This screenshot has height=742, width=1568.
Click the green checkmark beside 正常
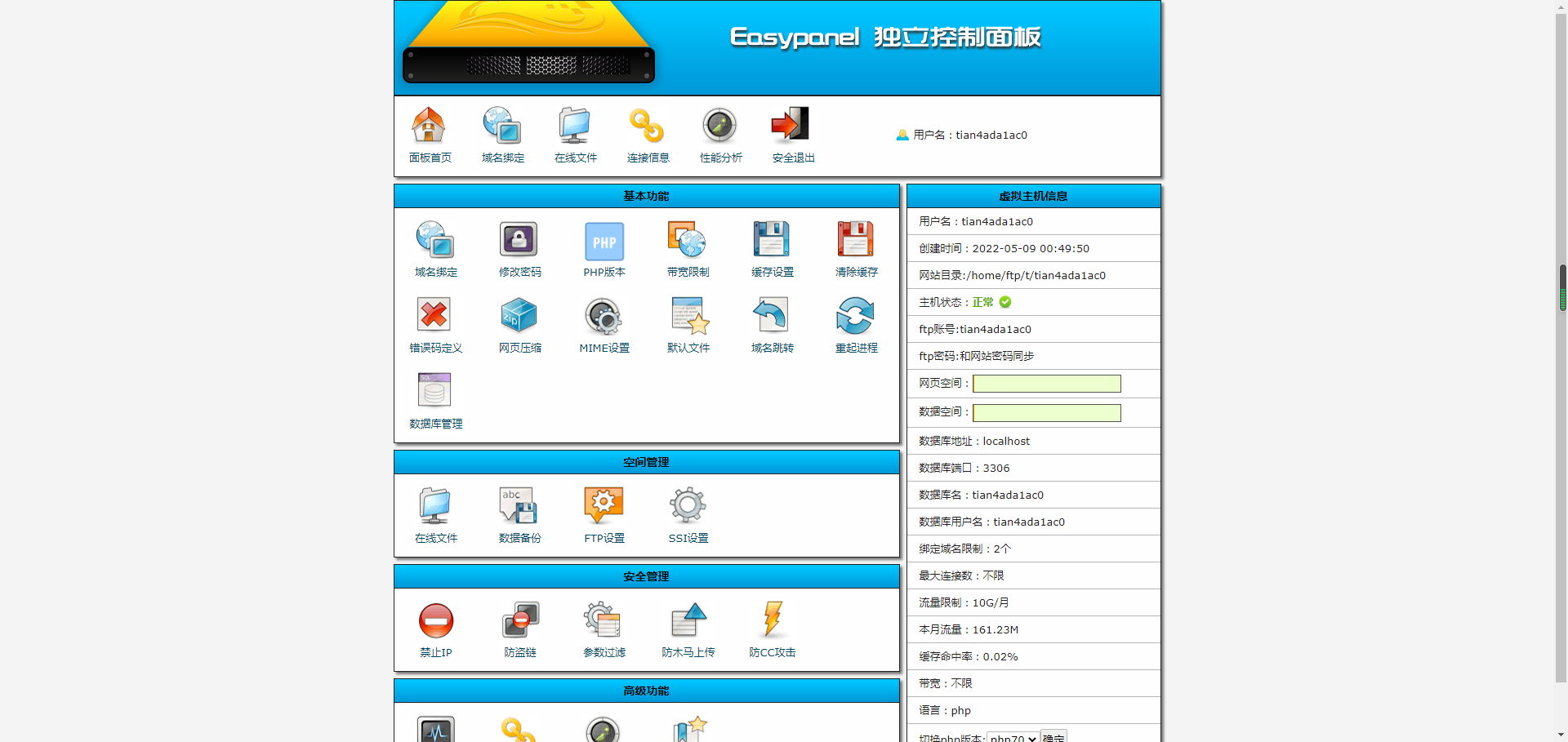(x=1005, y=302)
